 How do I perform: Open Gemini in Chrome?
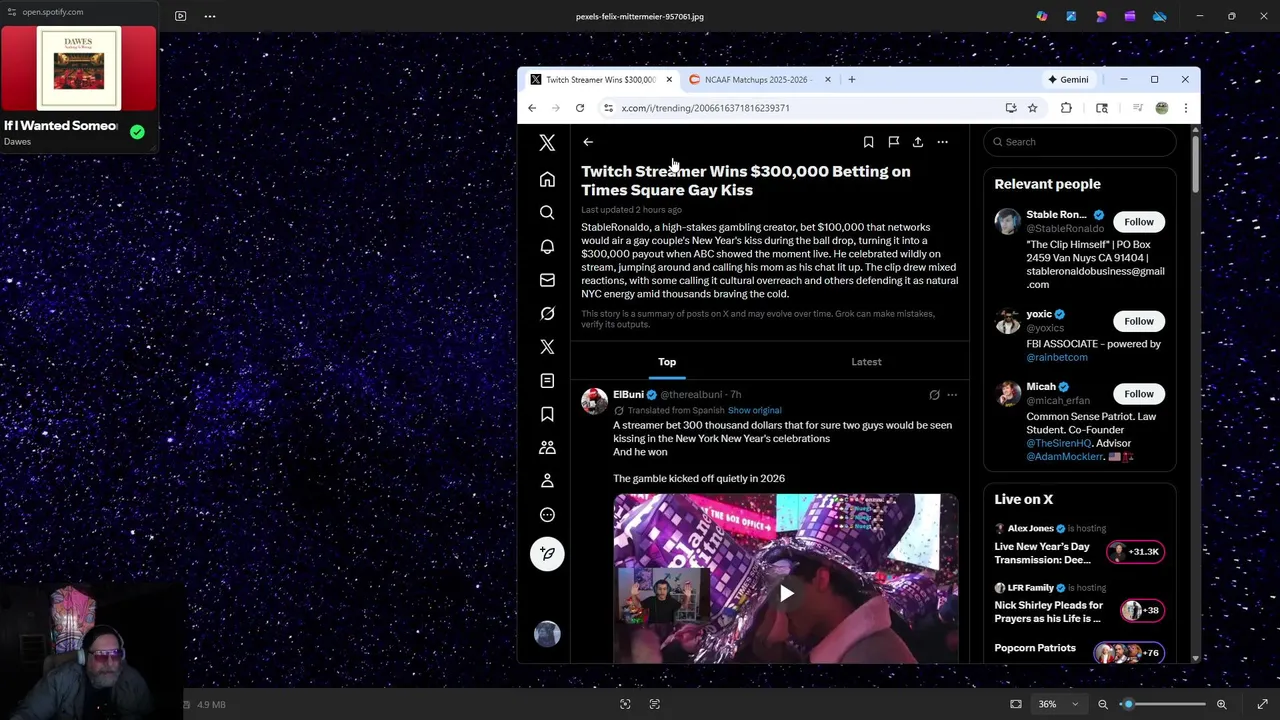point(1068,79)
